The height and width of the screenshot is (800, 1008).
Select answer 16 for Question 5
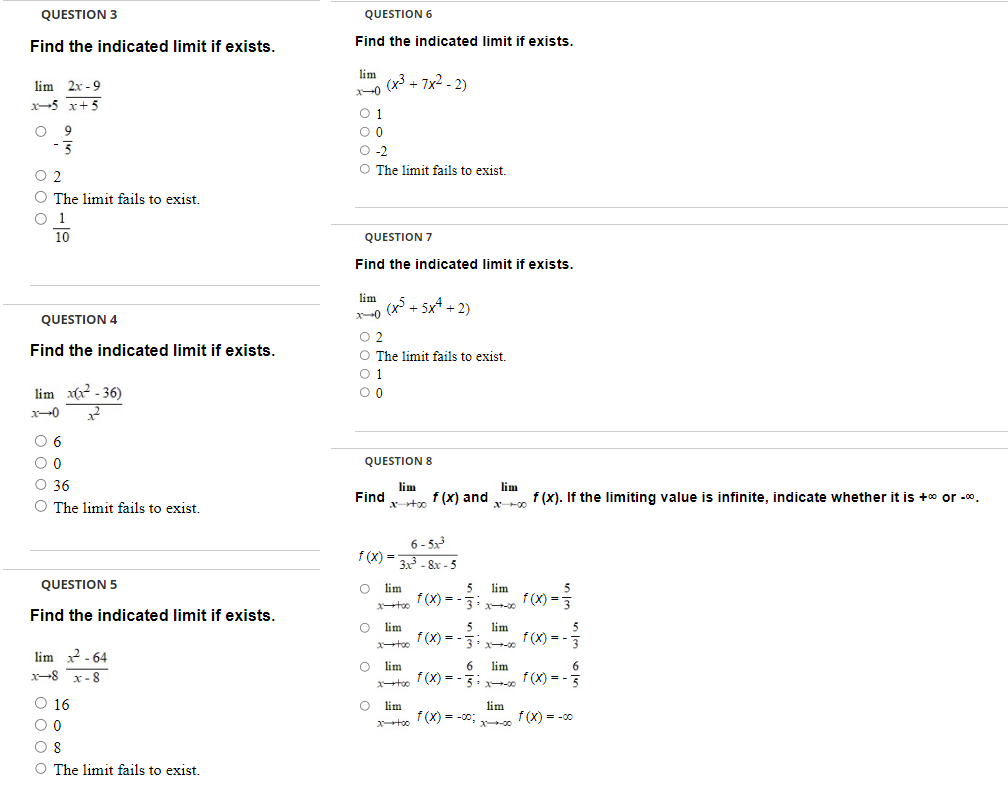tap(40, 703)
